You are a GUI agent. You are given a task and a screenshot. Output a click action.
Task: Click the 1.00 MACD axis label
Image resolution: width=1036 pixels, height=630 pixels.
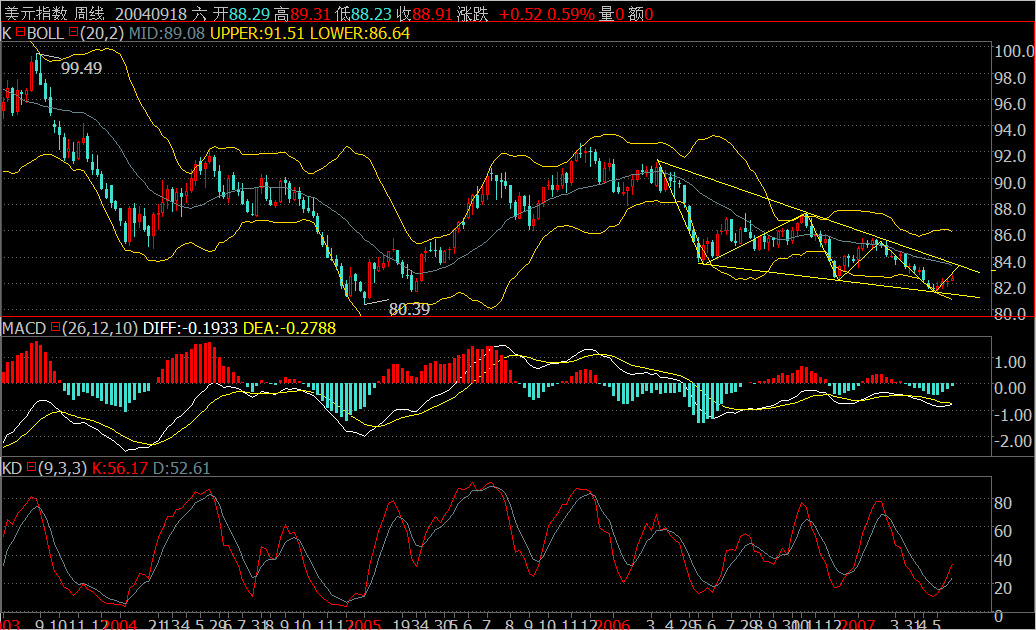click(1010, 362)
